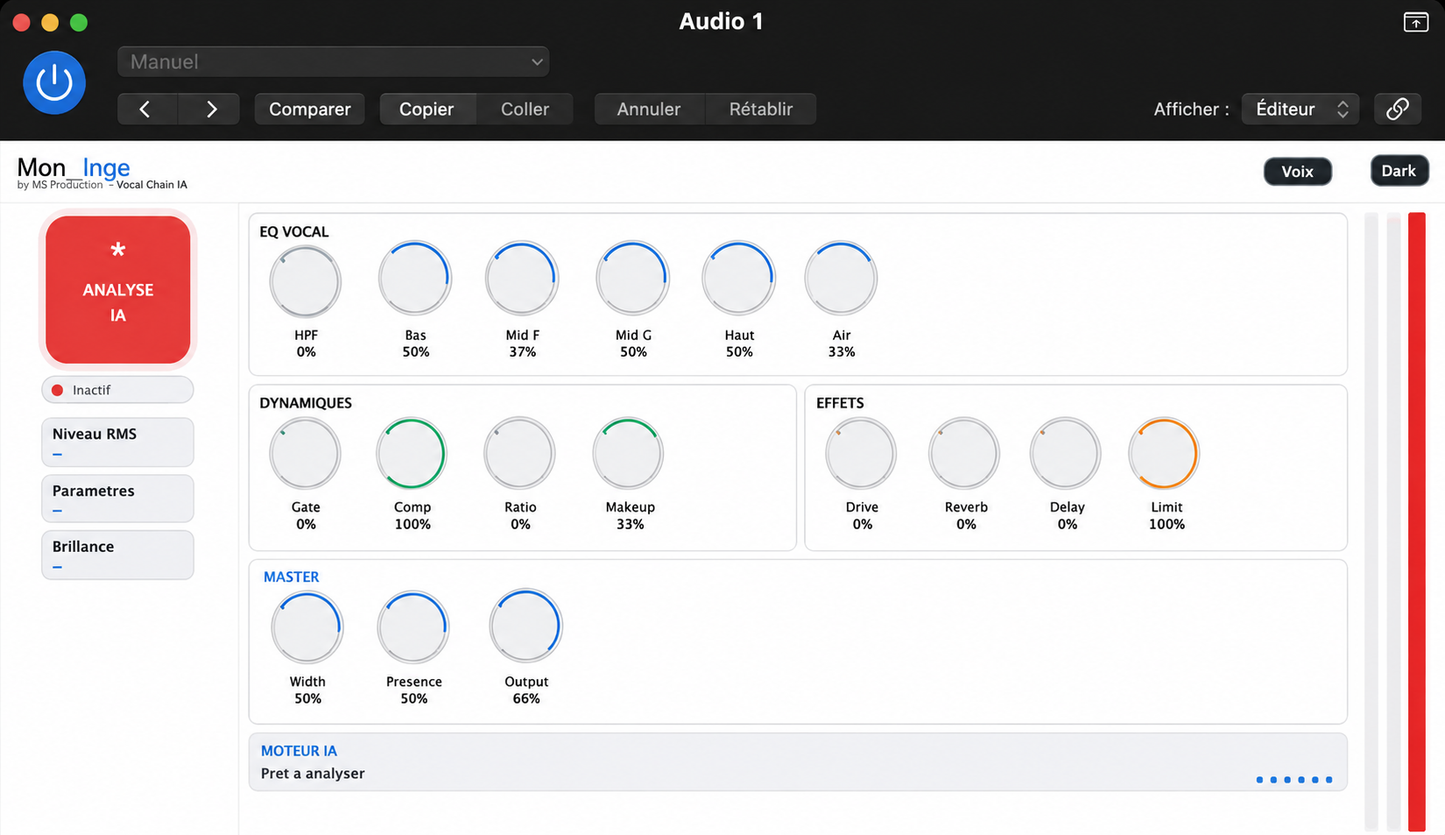
Task: Click the 'Audio 1' window title
Action: pyautogui.click(x=721, y=21)
